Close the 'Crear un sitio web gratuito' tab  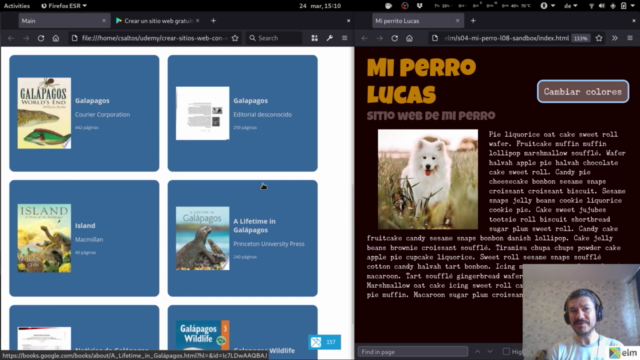pyautogui.click(x=198, y=20)
